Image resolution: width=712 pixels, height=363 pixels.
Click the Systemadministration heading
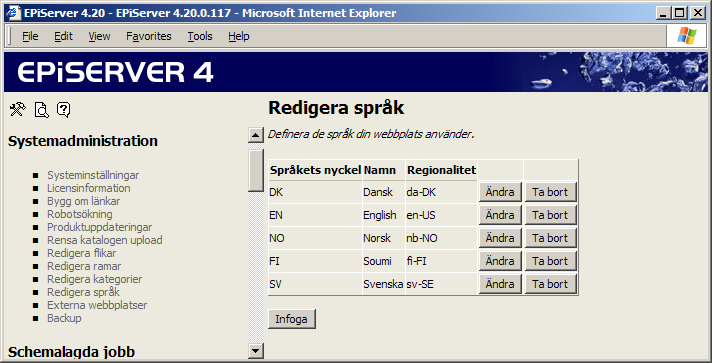(x=83, y=141)
